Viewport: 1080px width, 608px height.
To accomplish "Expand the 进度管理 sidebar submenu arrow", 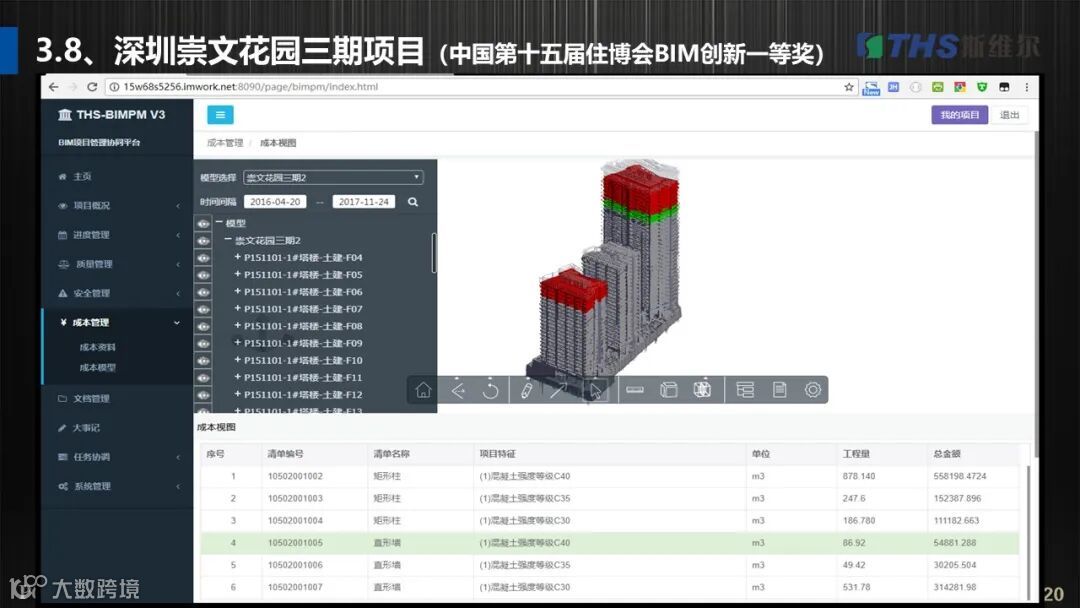I will (178, 235).
